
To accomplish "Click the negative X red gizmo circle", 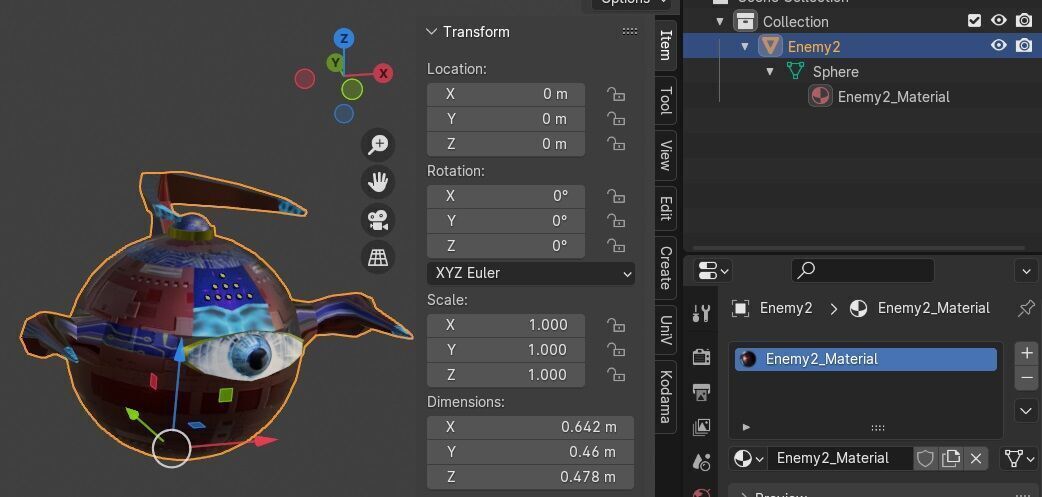I will pyautogui.click(x=304, y=79).
